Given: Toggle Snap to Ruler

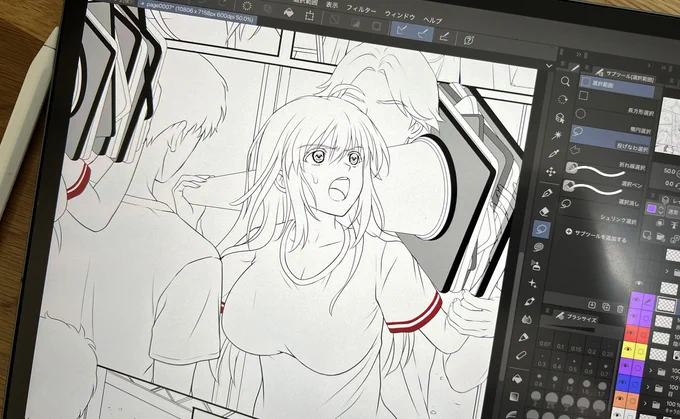Looking at the screenshot, I should (402, 30).
